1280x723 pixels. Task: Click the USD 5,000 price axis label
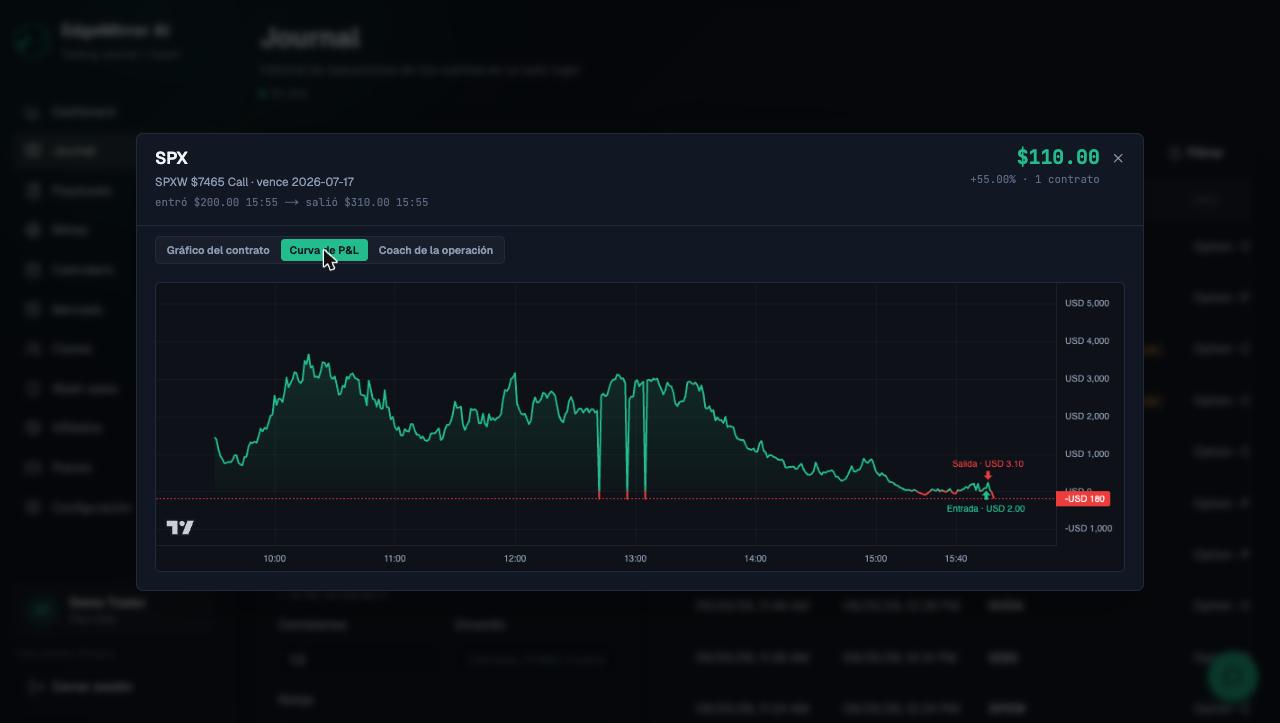1087,303
